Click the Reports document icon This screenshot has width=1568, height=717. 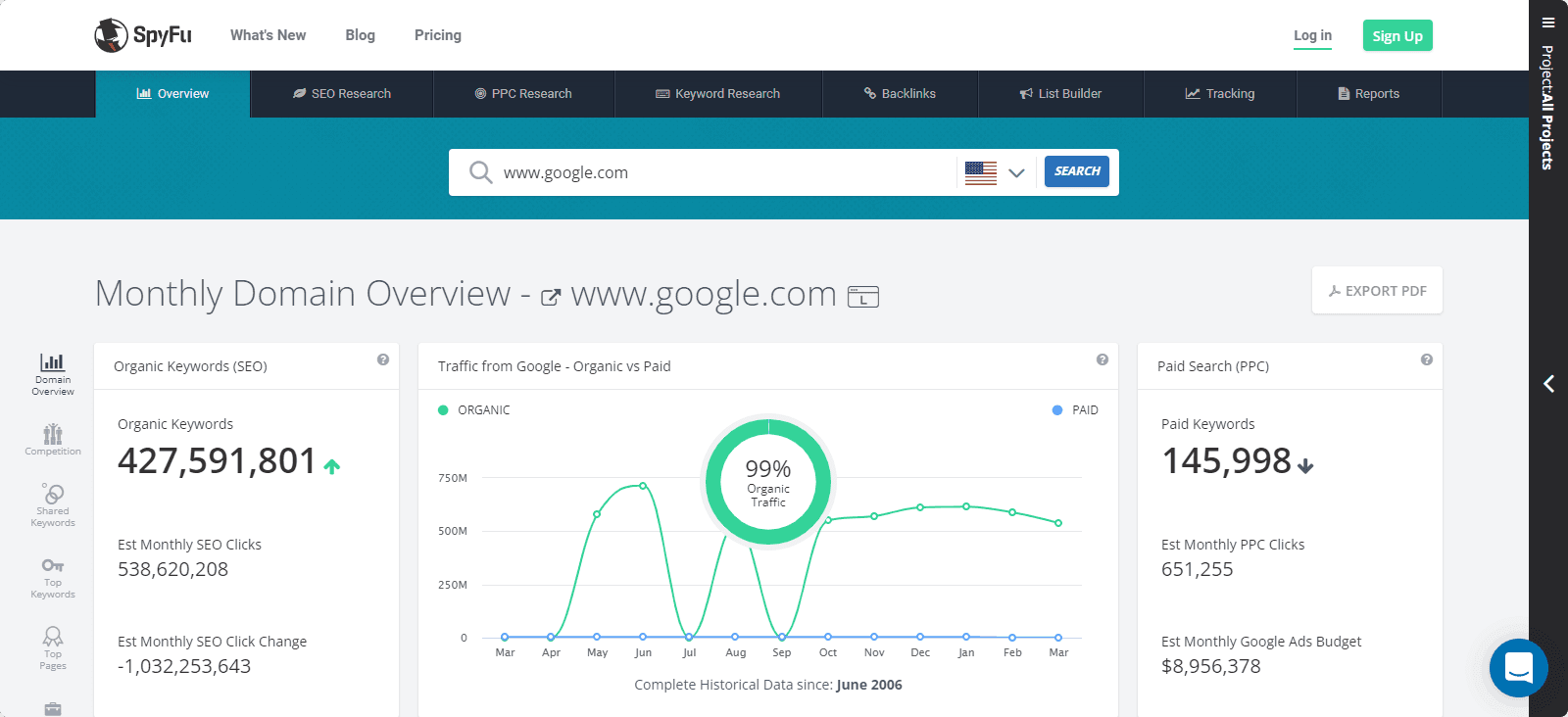point(1344,94)
